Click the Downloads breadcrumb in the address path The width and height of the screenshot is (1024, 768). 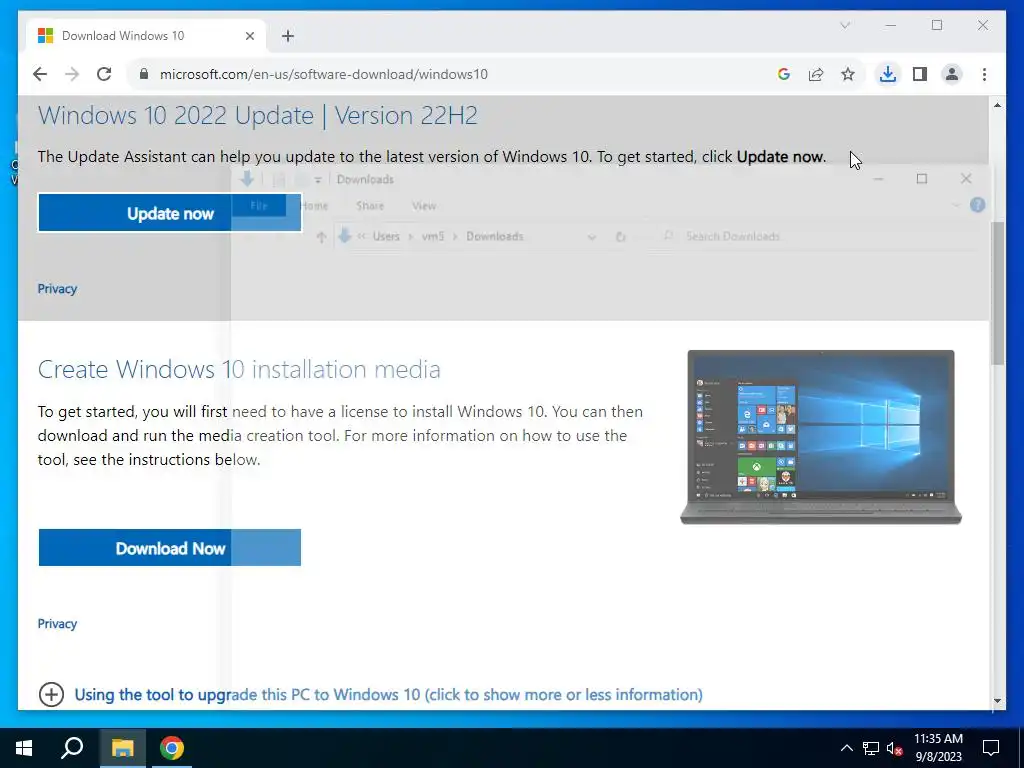coord(494,236)
